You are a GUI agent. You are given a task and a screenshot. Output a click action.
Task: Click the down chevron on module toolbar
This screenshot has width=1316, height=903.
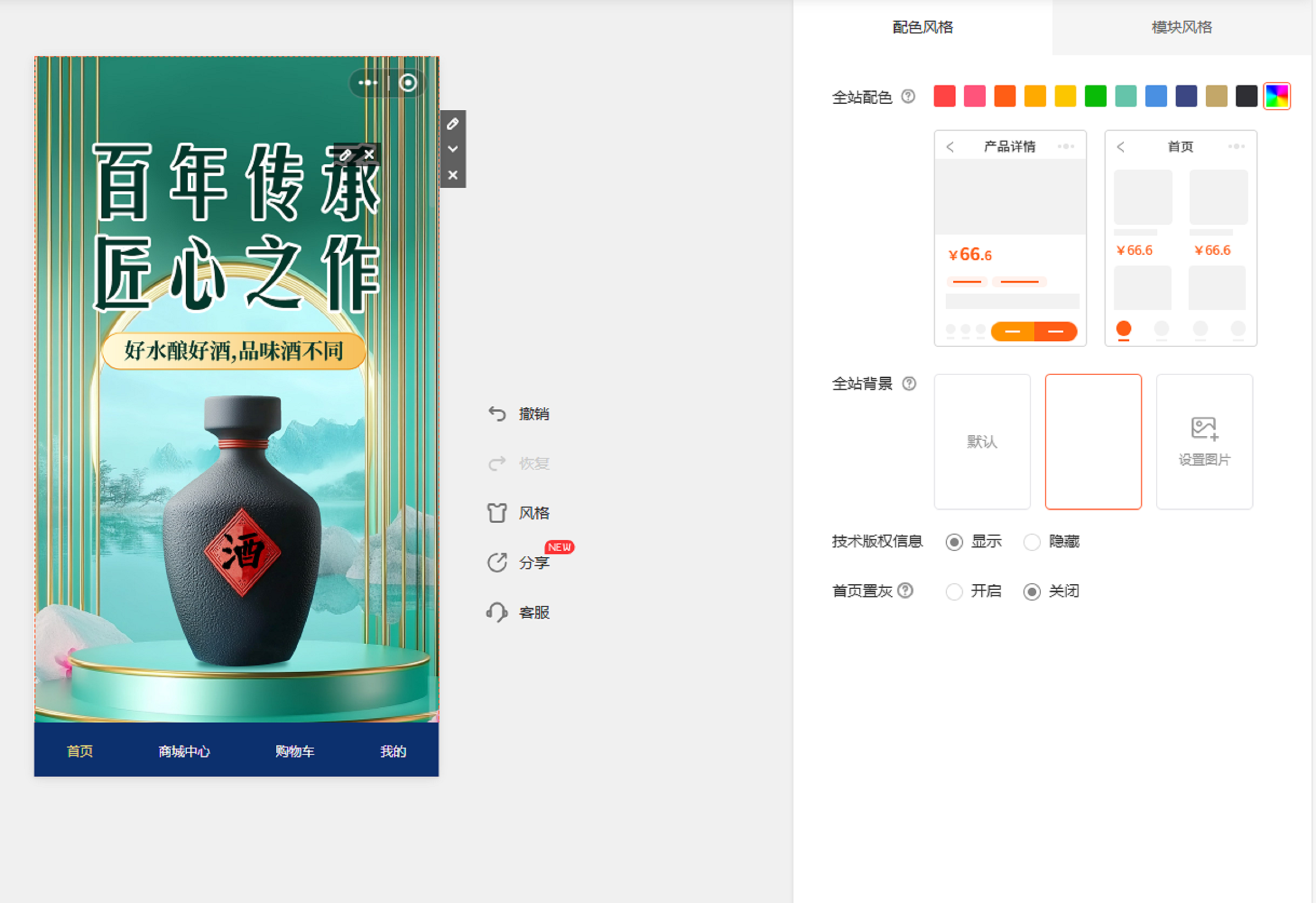point(452,149)
